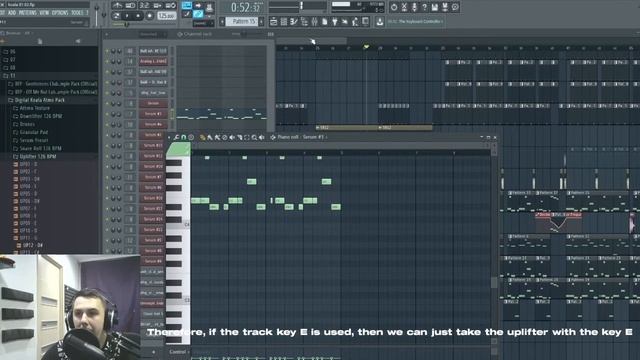Open the global snap selector dropdown
The height and width of the screenshot is (360, 640).
(203, 24)
